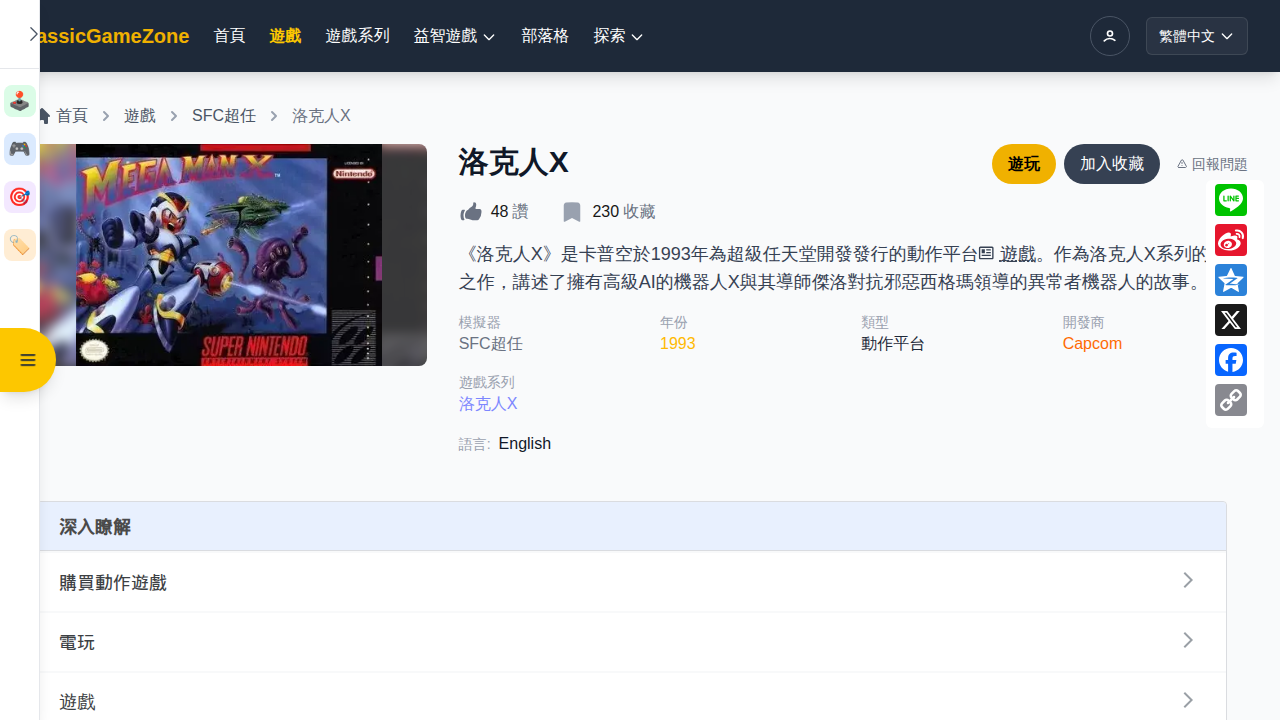The height and width of the screenshot is (720, 1280).
Task: Click the 加入收藏 button
Action: pos(1112,164)
